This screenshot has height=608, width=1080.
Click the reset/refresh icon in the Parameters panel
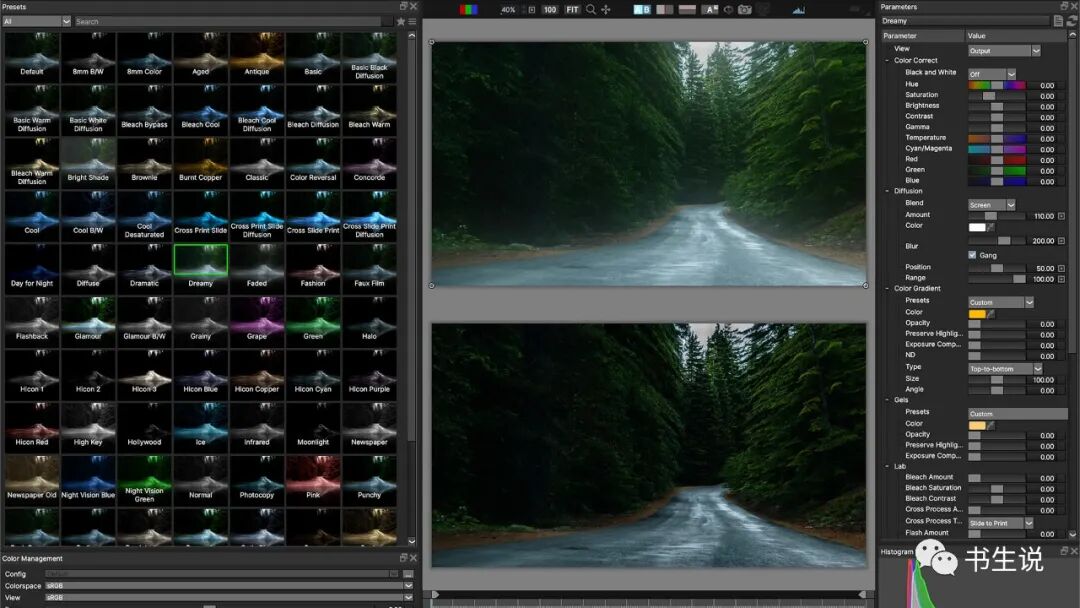[x=1073, y=20]
